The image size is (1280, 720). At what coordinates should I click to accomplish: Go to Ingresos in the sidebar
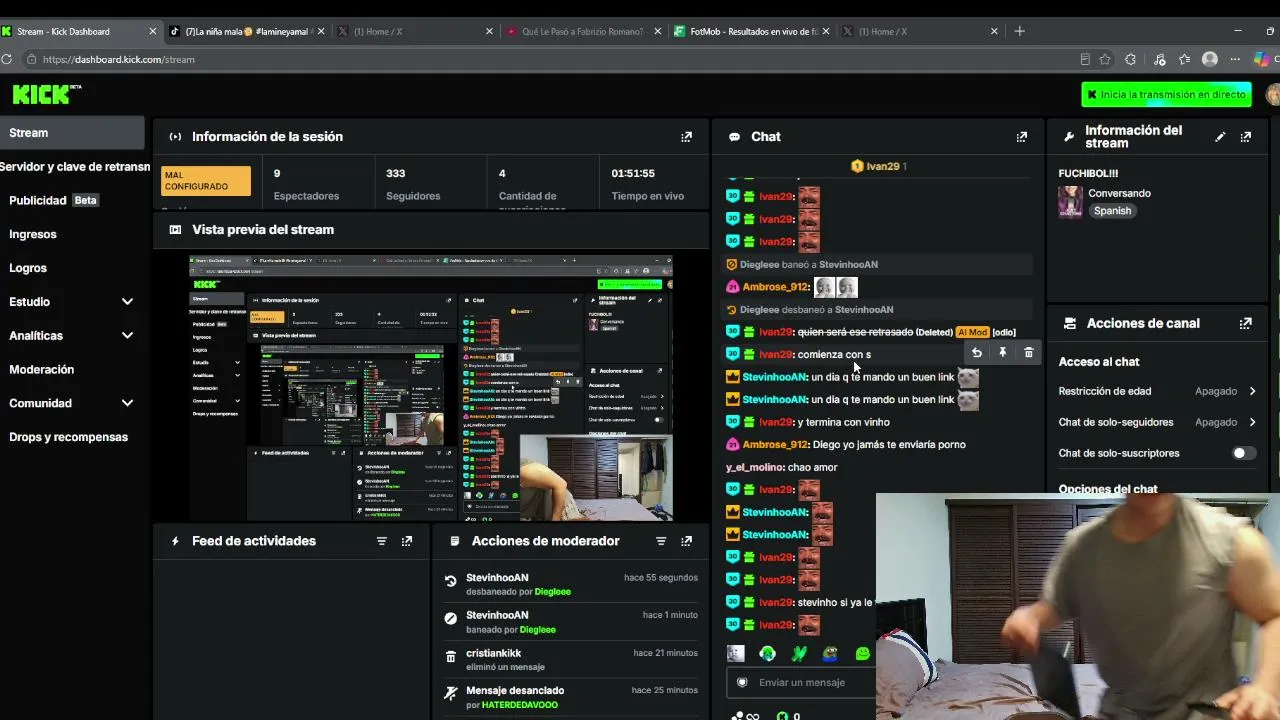point(33,234)
